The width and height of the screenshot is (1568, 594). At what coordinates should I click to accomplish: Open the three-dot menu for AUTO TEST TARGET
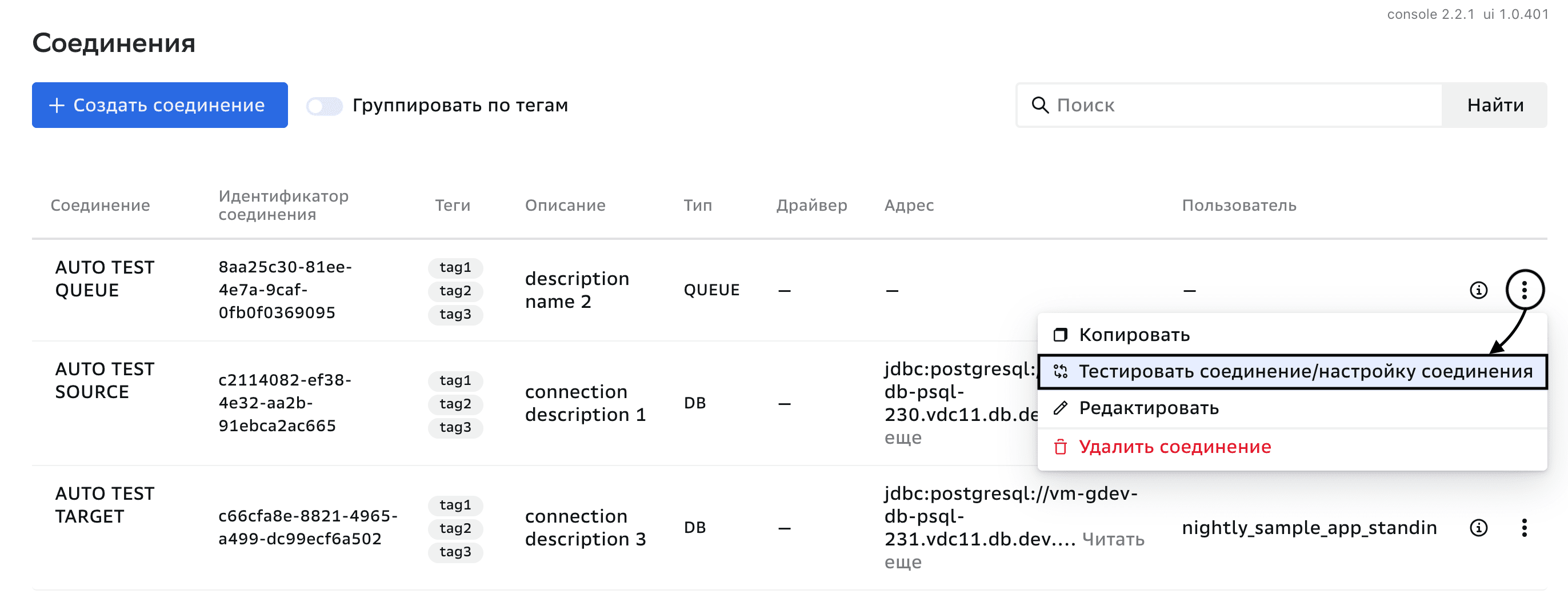[1523, 528]
